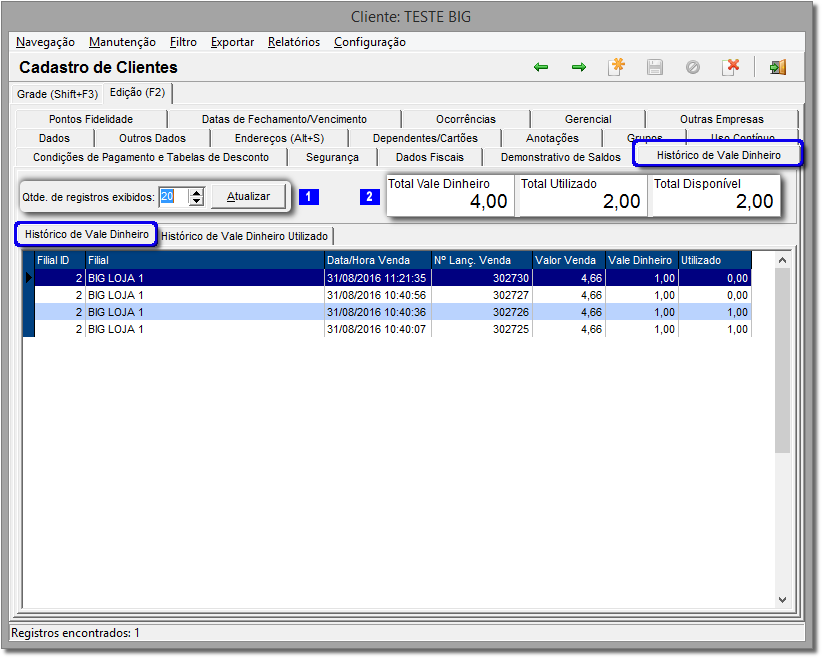Switch to Edição (F2) tab
822x658 pixels.
[x=137, y=93]
